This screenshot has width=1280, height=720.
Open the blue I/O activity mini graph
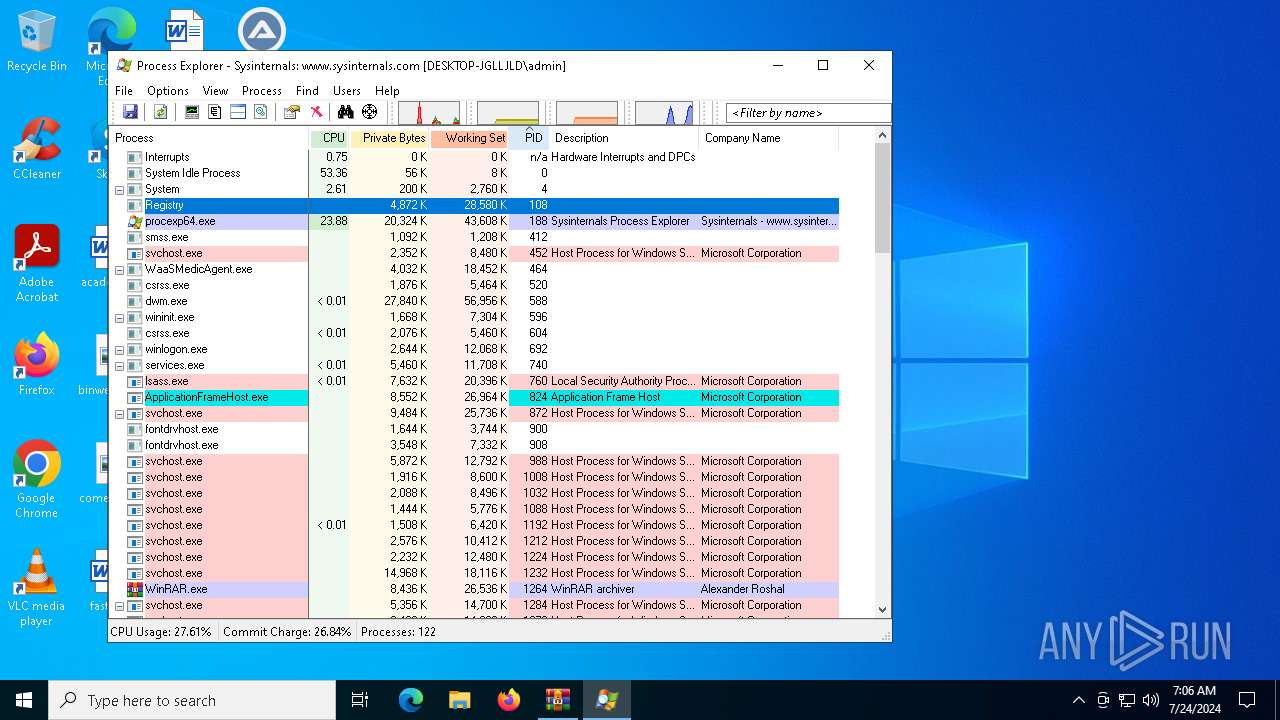pyautogui.click(x=664, y=113)
